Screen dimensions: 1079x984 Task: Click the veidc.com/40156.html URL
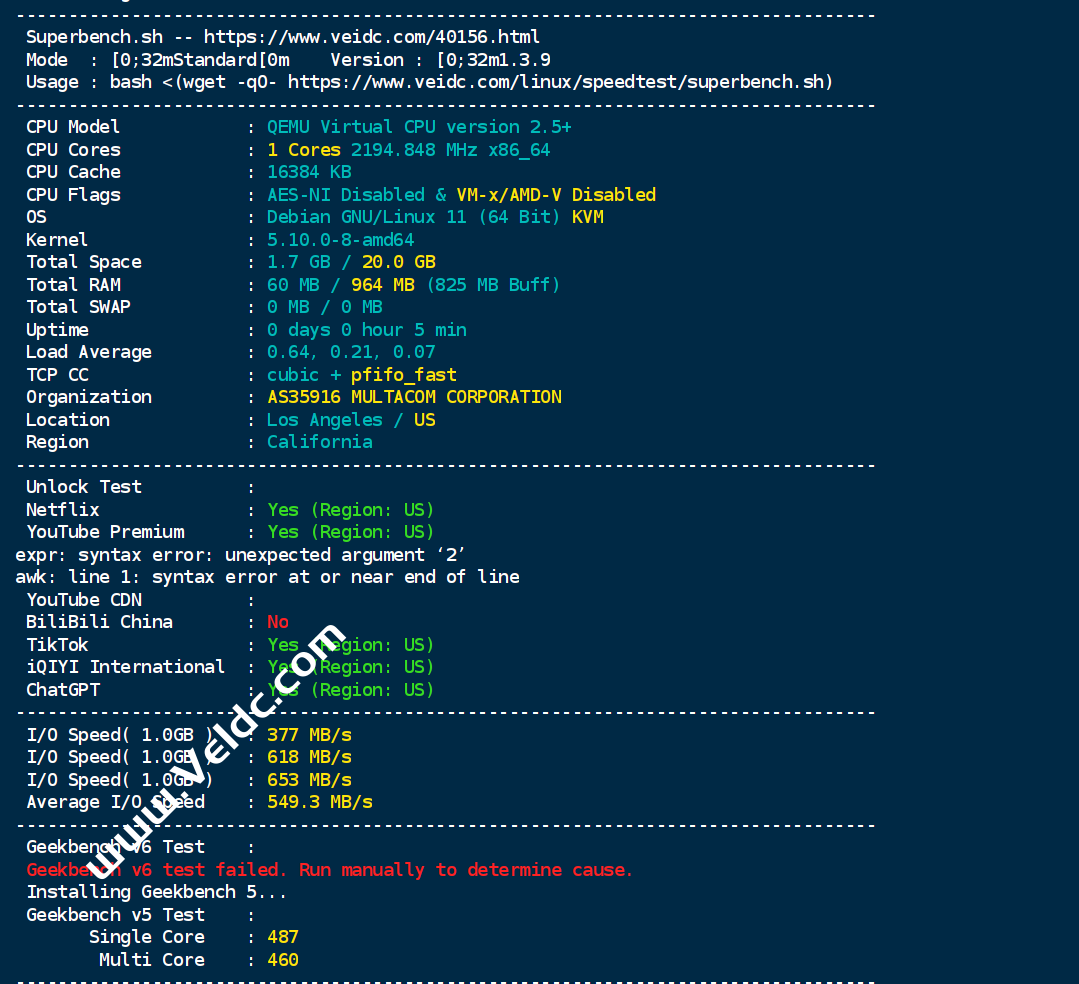(371, 37)
